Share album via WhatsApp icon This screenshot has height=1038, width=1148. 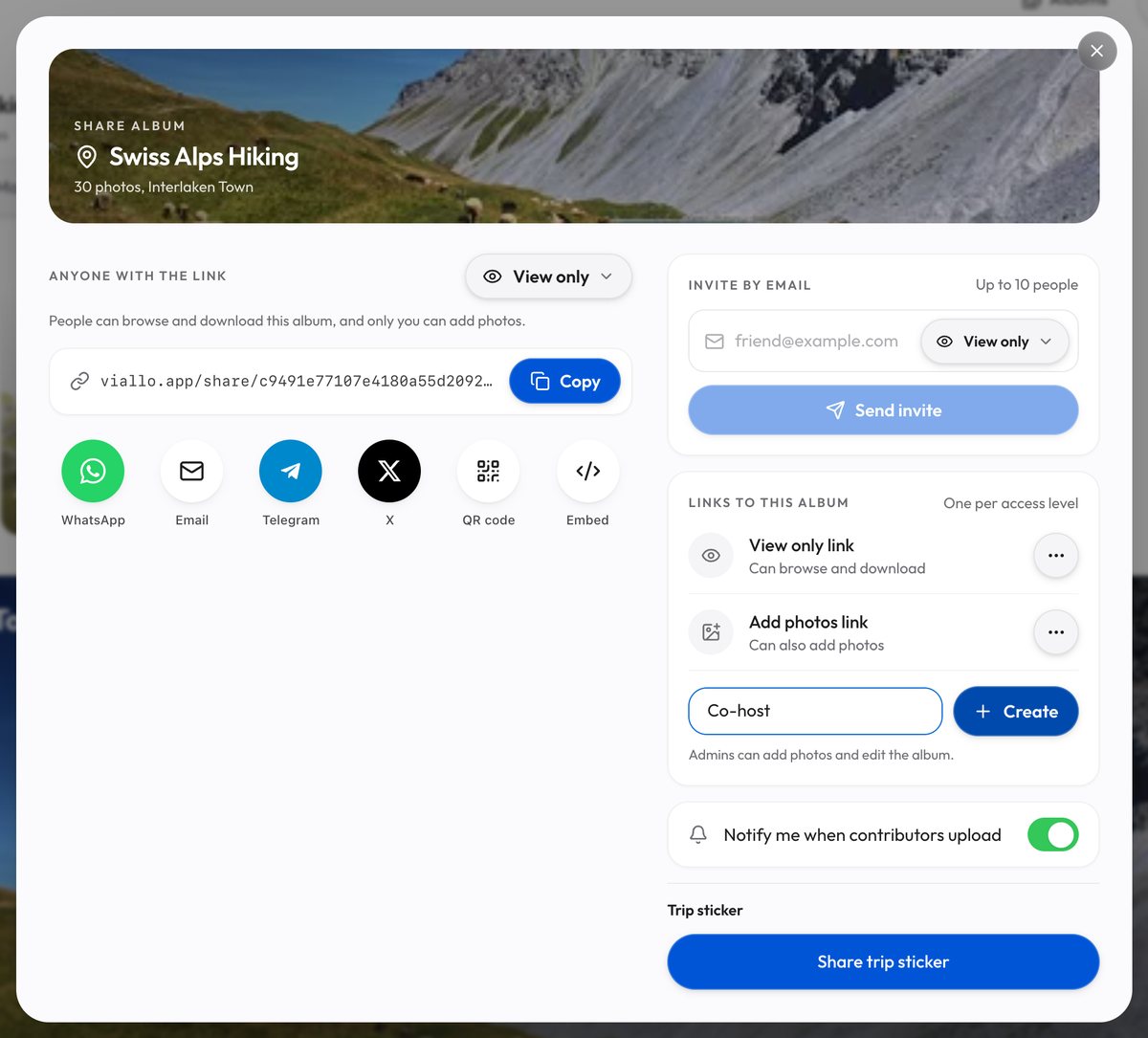point(93,471)
